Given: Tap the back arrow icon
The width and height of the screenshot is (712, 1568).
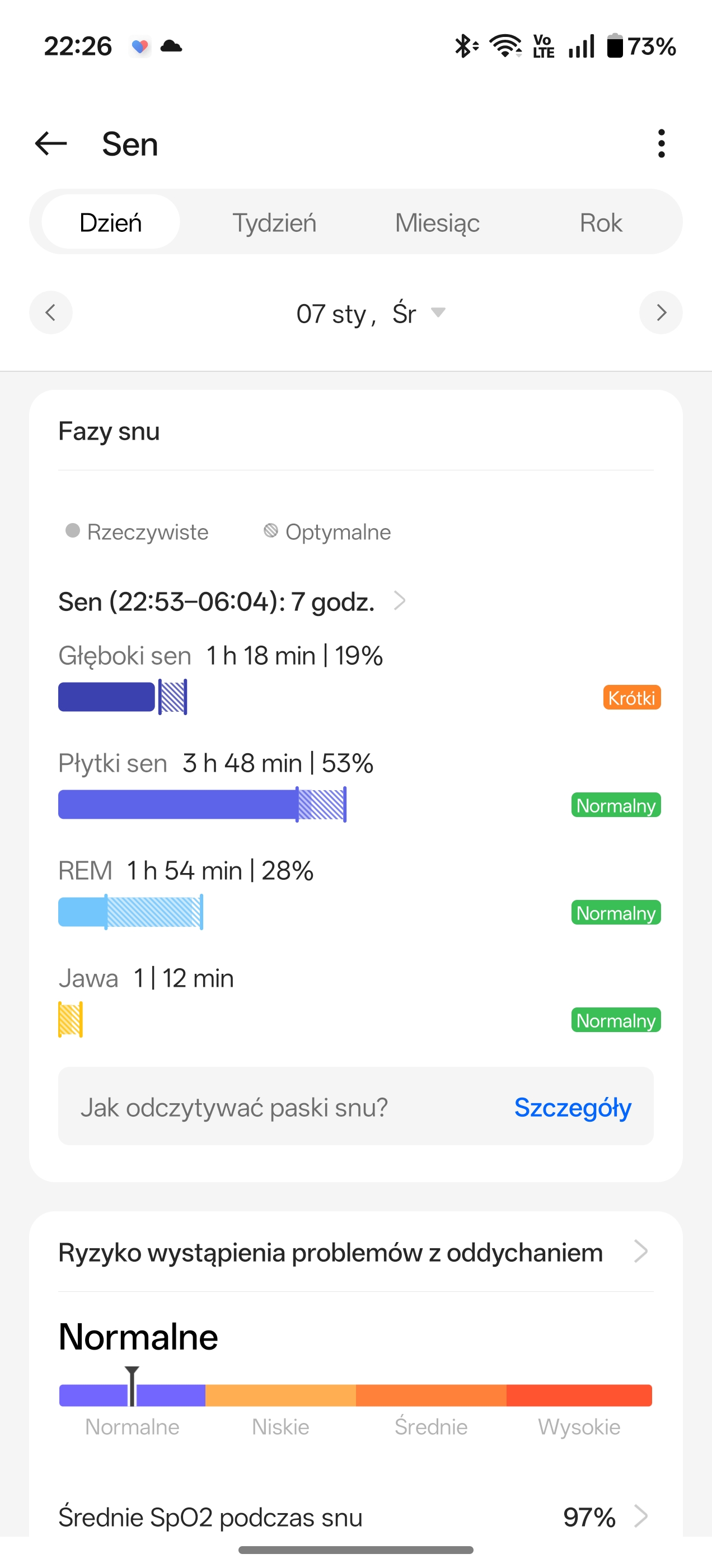Looking at the screenshot, I should [50, 144].
